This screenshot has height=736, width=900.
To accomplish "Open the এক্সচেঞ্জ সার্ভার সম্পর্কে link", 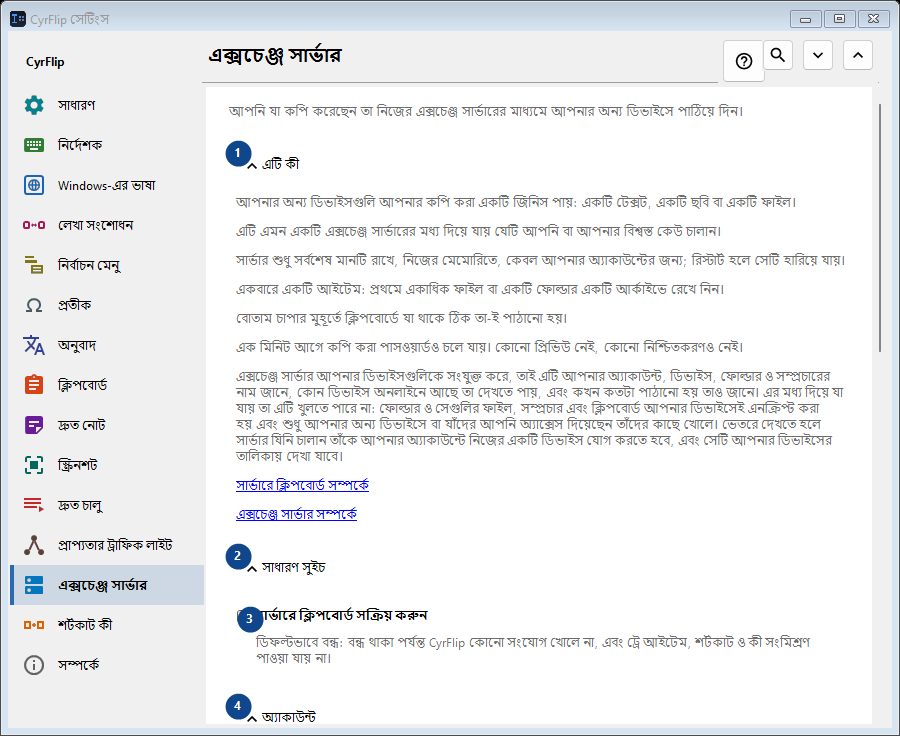I will point(296,514).
